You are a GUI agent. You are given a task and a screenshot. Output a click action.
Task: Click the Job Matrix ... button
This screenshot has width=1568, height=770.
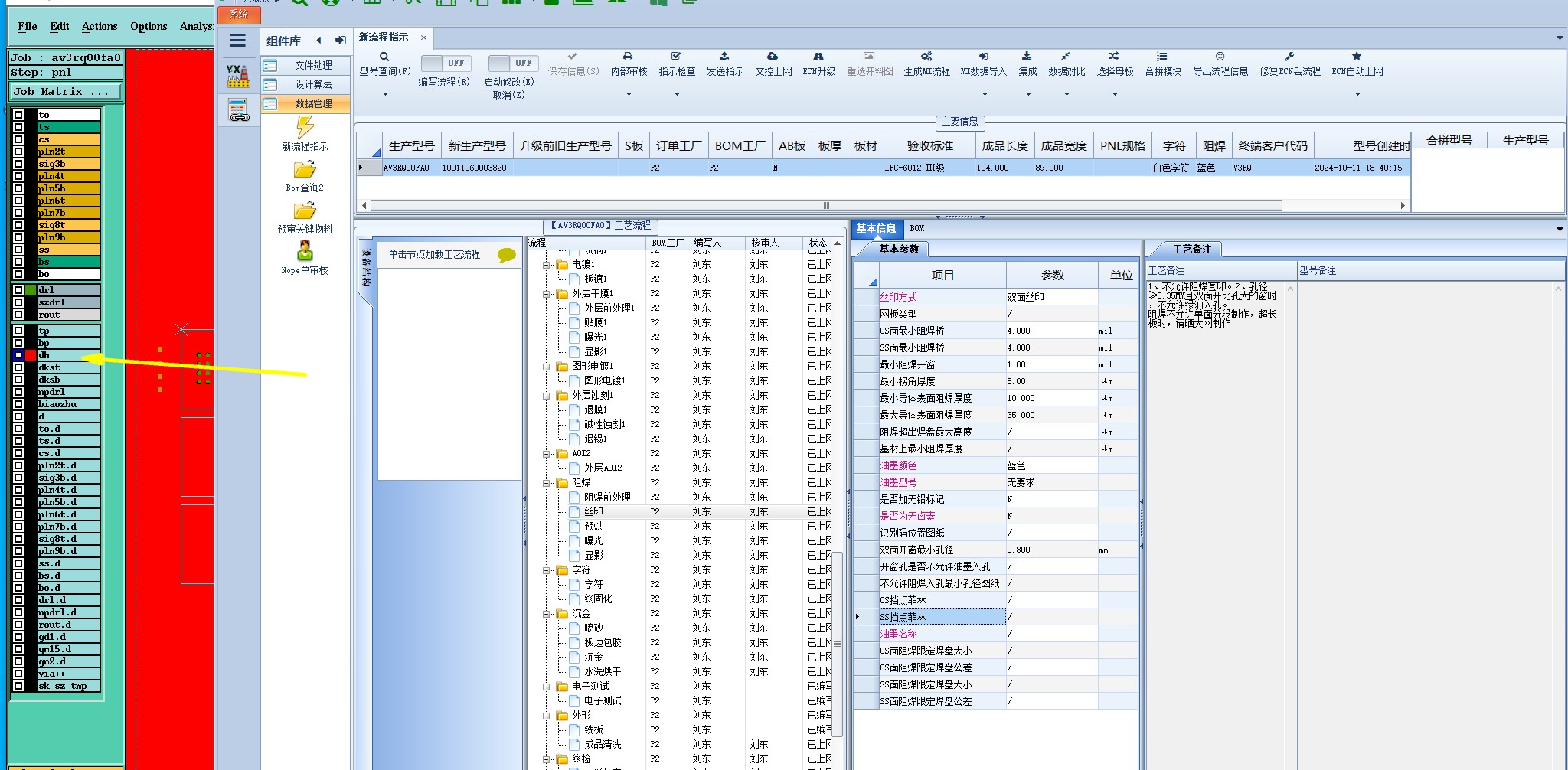[x=66, y=91]
